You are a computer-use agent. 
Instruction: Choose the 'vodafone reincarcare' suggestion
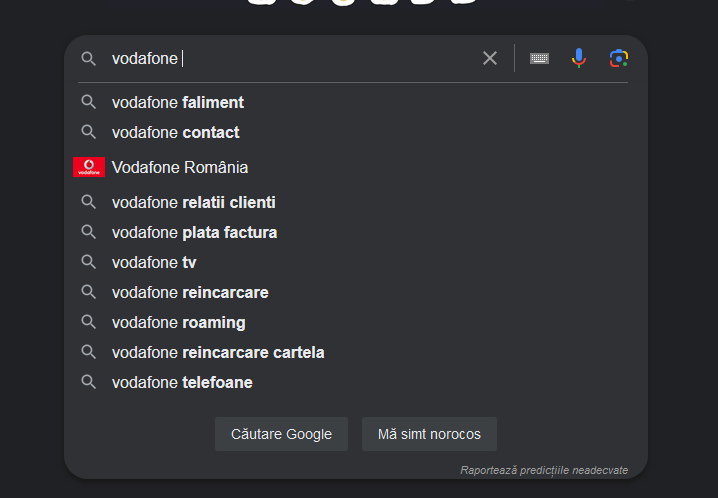190,292
